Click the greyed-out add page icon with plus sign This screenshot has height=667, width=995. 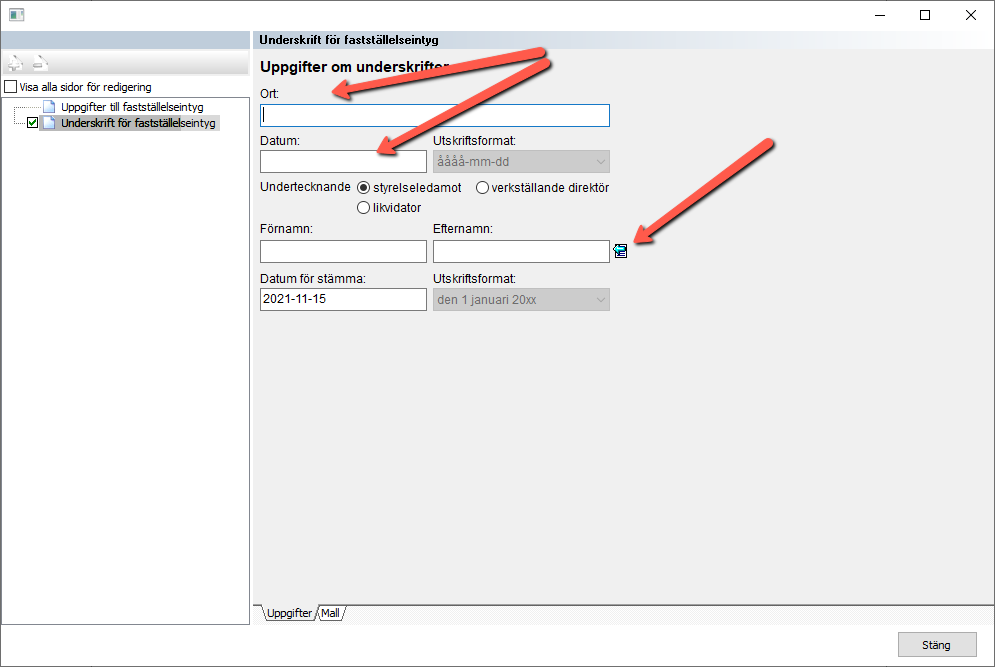click(x=15, y=62)
